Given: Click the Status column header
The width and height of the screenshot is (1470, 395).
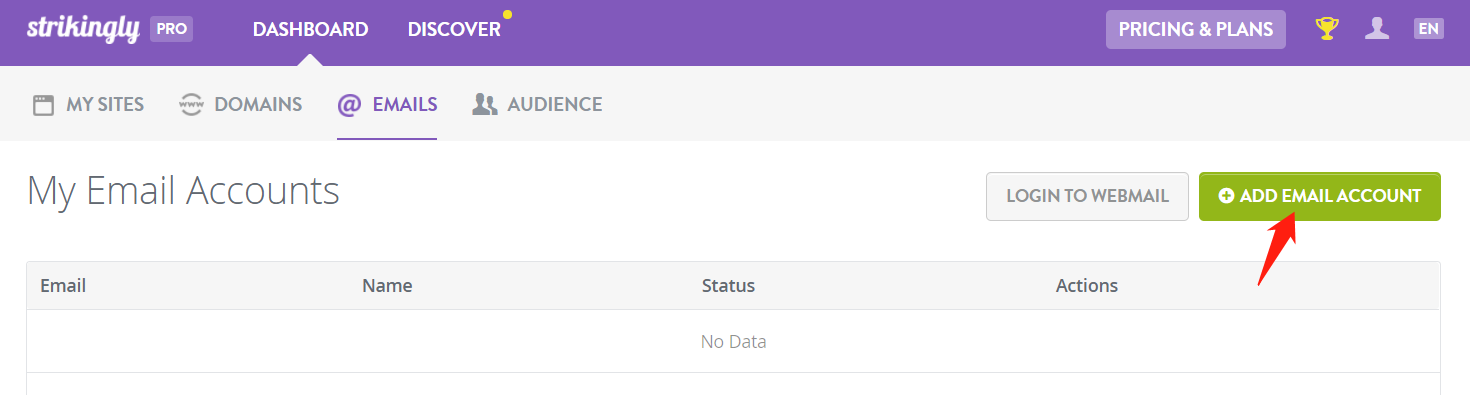Looking at the screenshot, I should coord(728,286).
